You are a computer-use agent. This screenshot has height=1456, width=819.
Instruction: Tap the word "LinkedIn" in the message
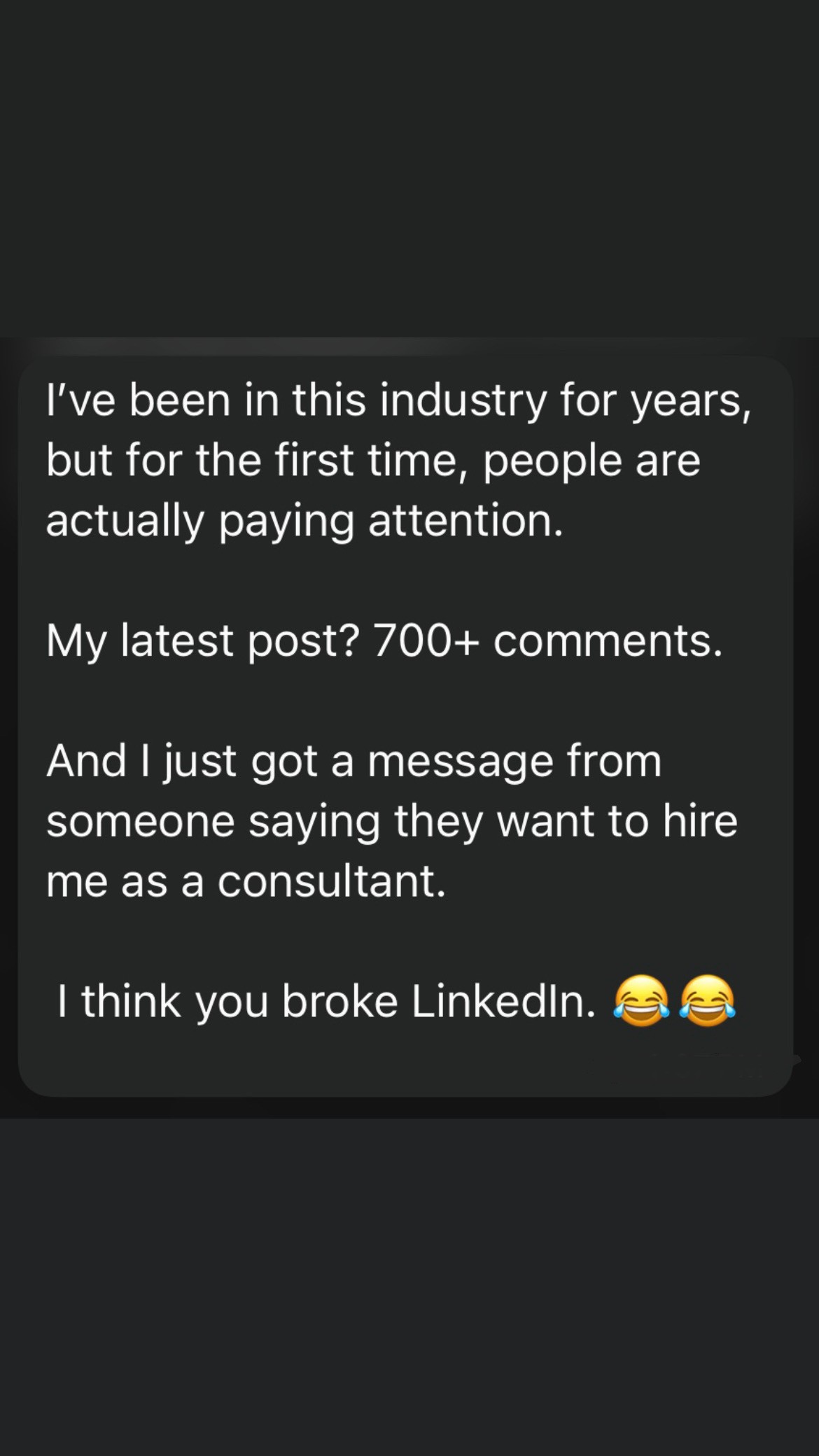tap(503, 1001)
